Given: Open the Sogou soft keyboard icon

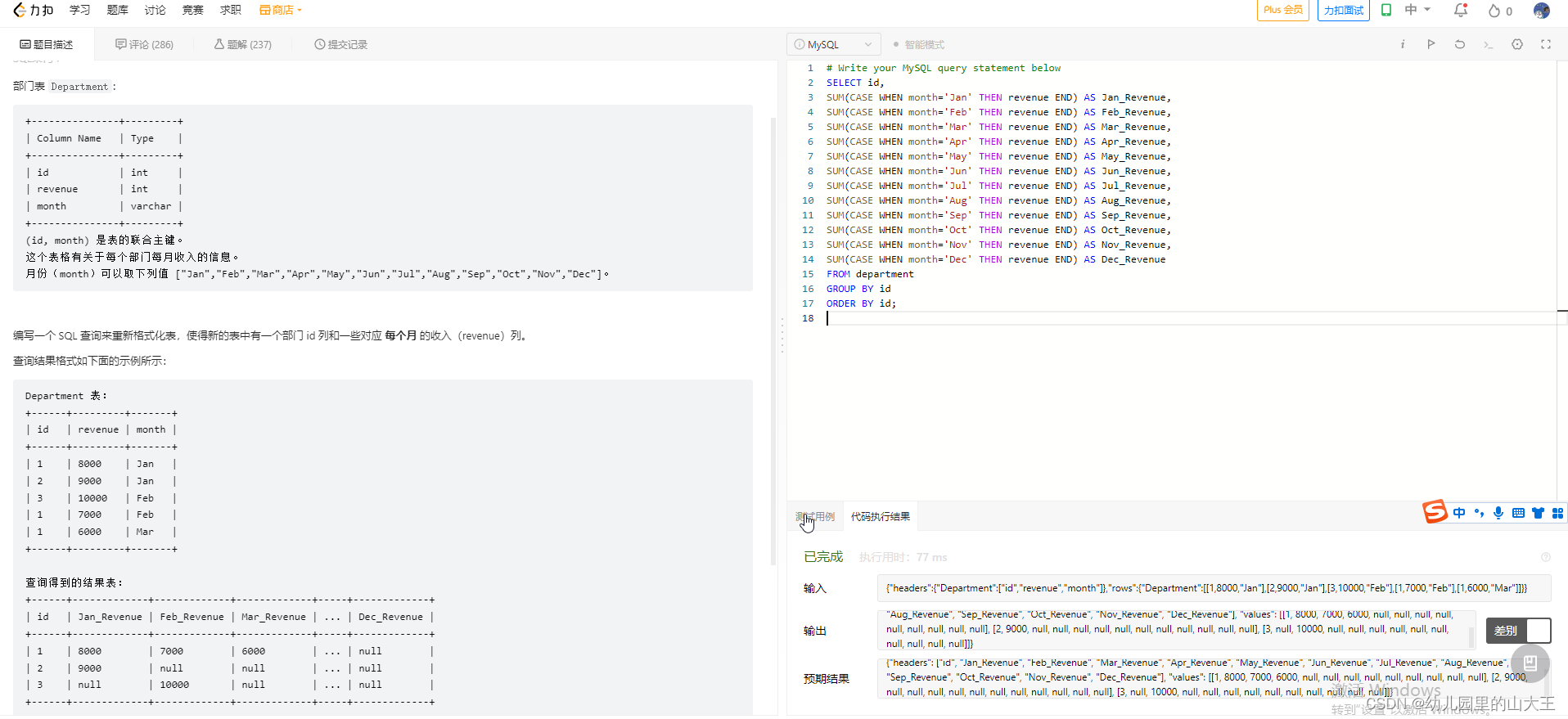Looking at the screenshot, I should click(1518, 513).
